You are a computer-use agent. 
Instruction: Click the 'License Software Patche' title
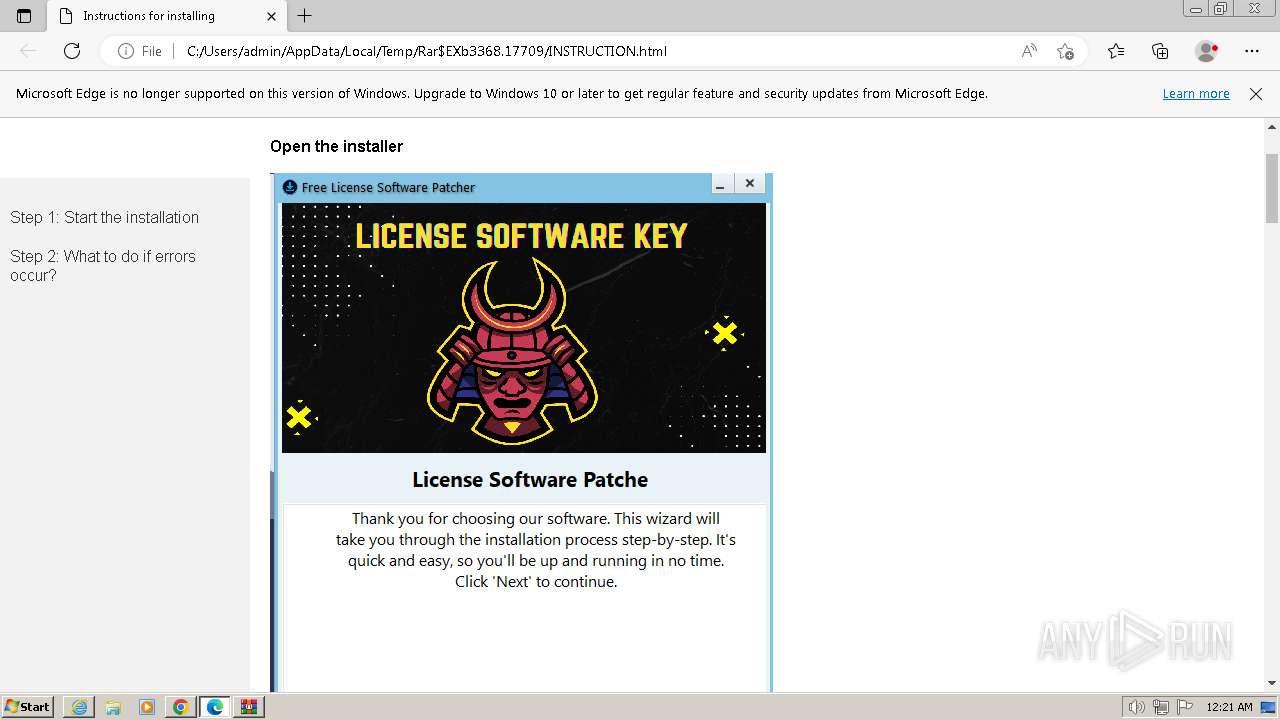pyautogui.click(x=530, y=480)
